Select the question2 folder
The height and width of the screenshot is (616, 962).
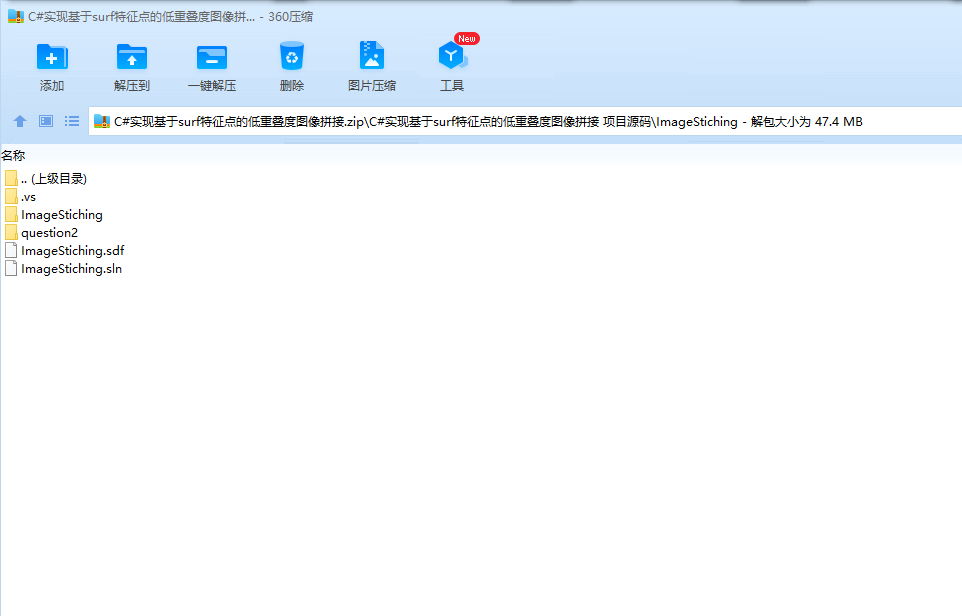click(42, 233)
